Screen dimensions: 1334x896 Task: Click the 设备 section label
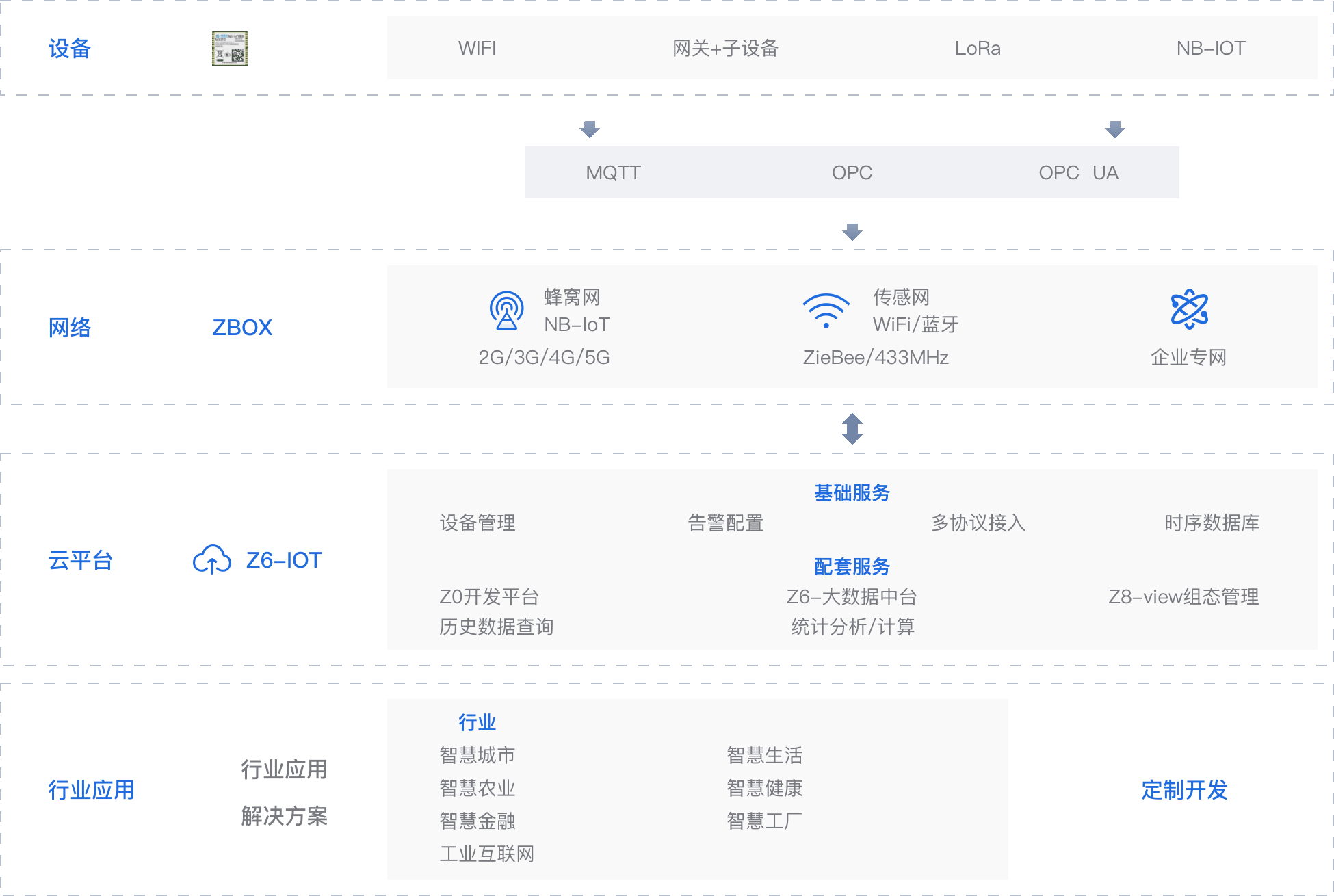[70, 49]
